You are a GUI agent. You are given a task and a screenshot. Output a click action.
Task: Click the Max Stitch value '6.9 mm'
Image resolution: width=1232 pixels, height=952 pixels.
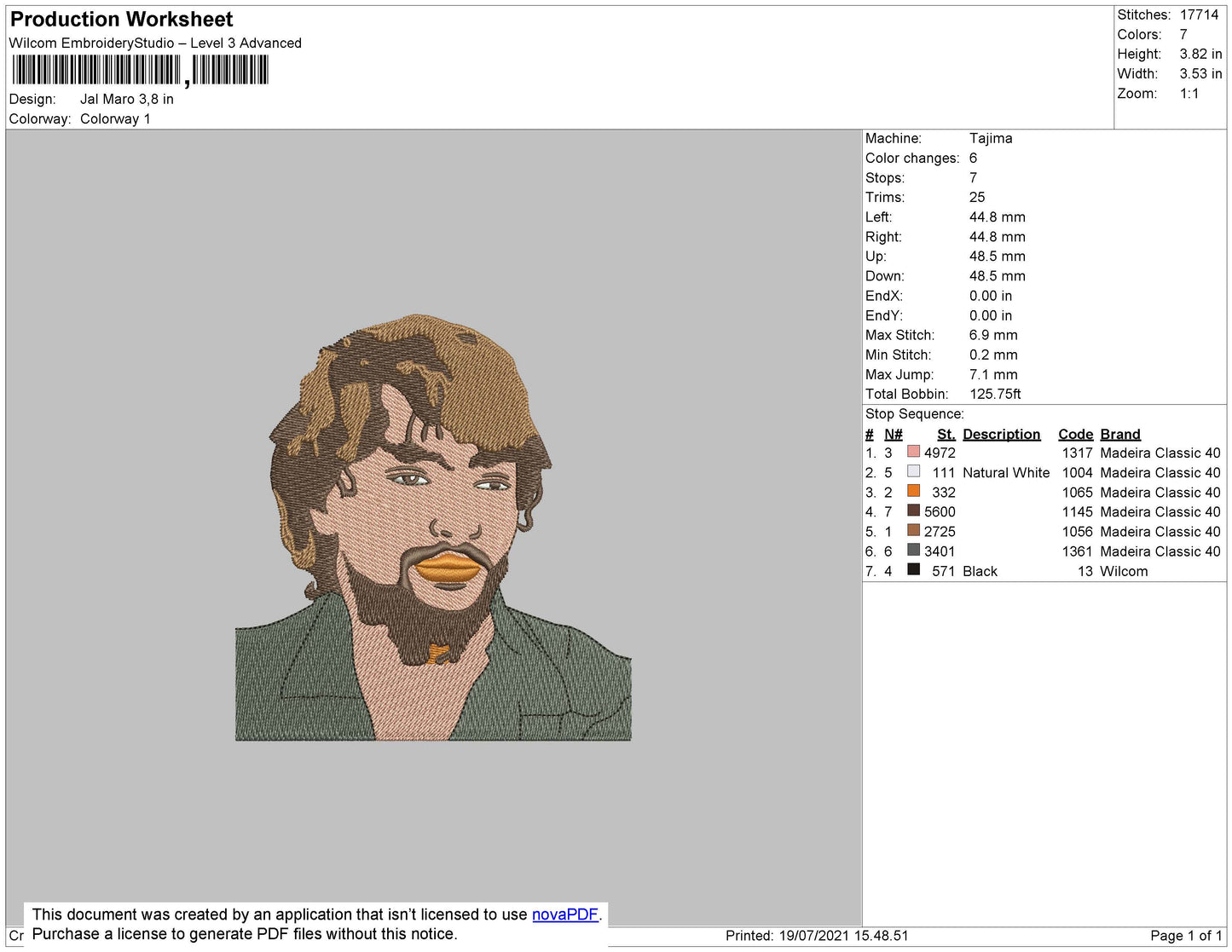993,335
